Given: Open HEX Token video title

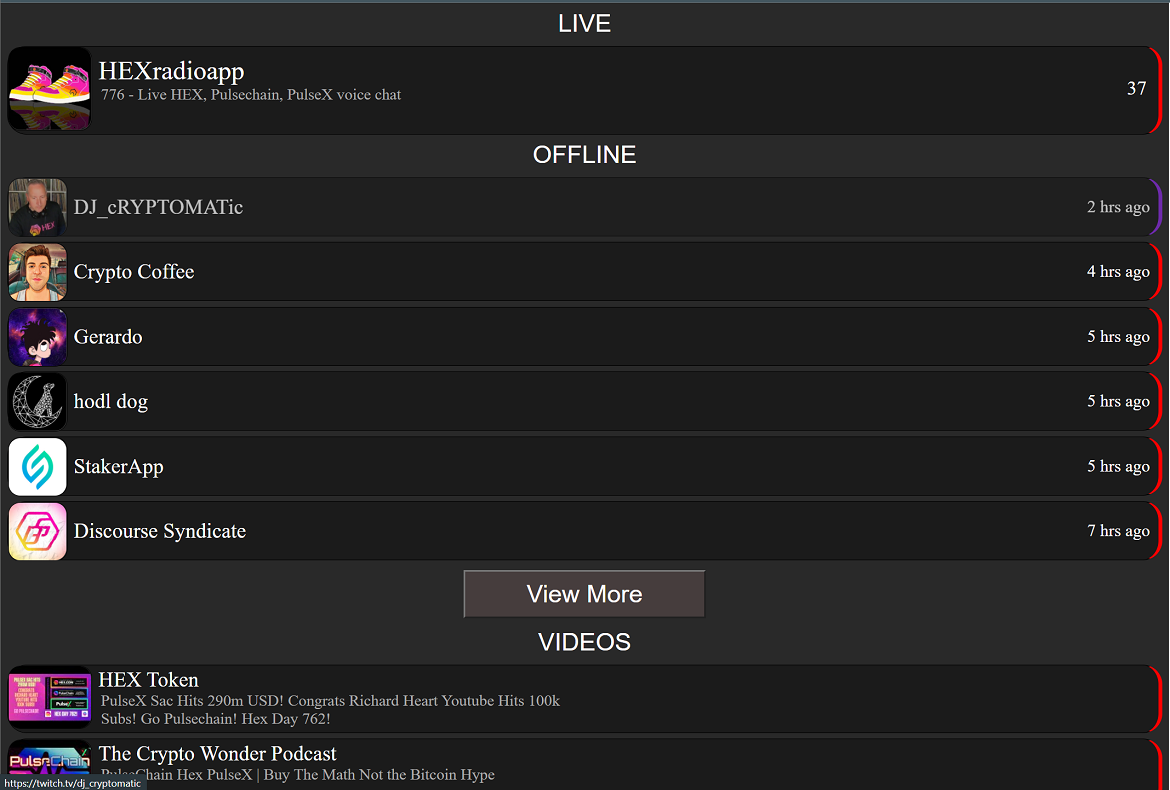Looking at the screenshot, I should 148,680.
